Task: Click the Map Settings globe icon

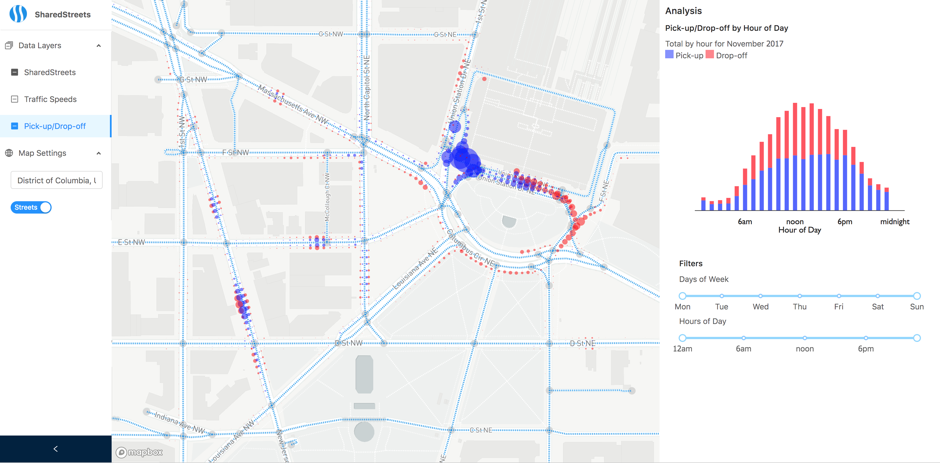Action: pos(9,153)
